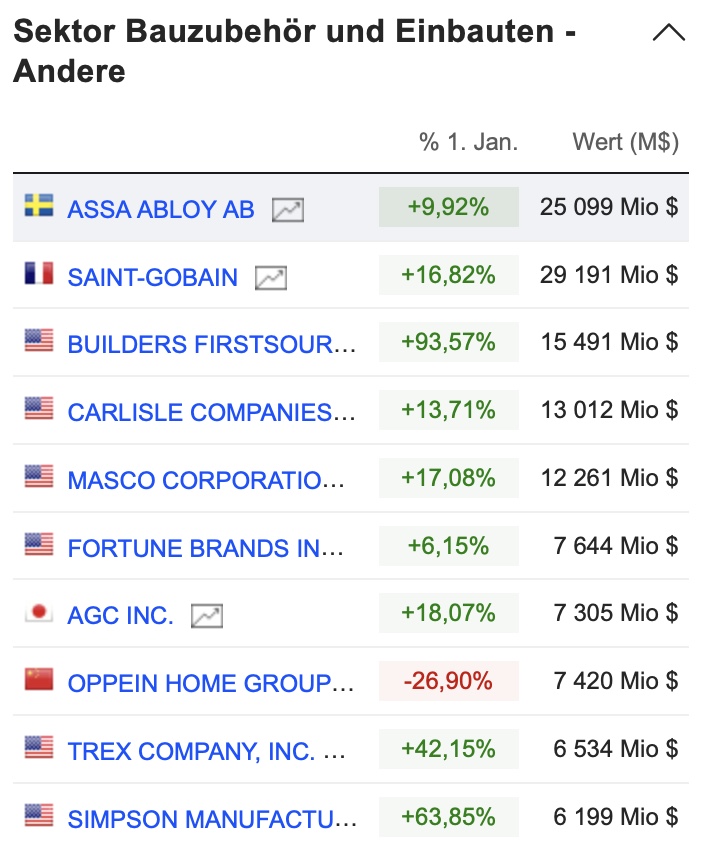
Task: Click the red -26,90% performance cell
Action: tap(448, 682)
